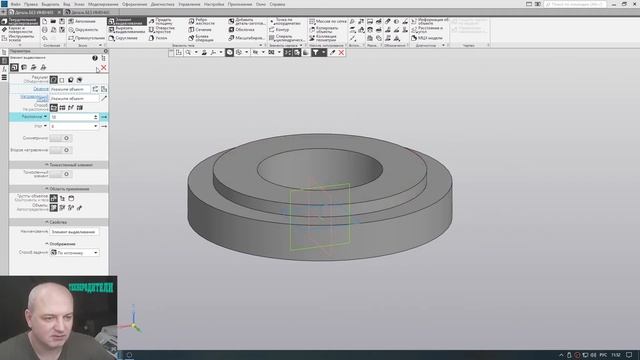Choose the Stiffening rib tool
This screenshot has height=360, width=640.
(x=202, y=21)
